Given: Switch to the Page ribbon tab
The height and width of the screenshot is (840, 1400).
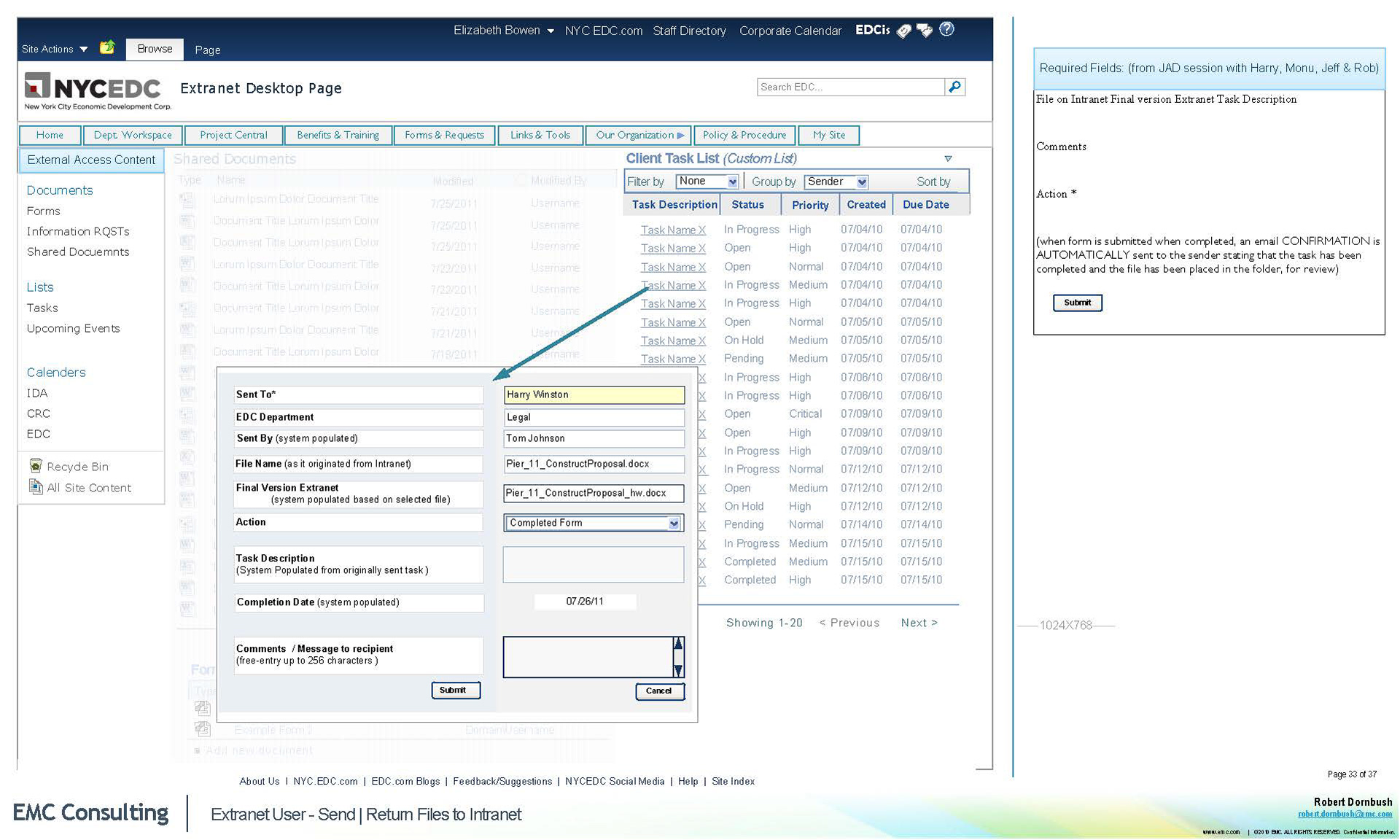Looking at the screenshot, I should coord(207,50).
